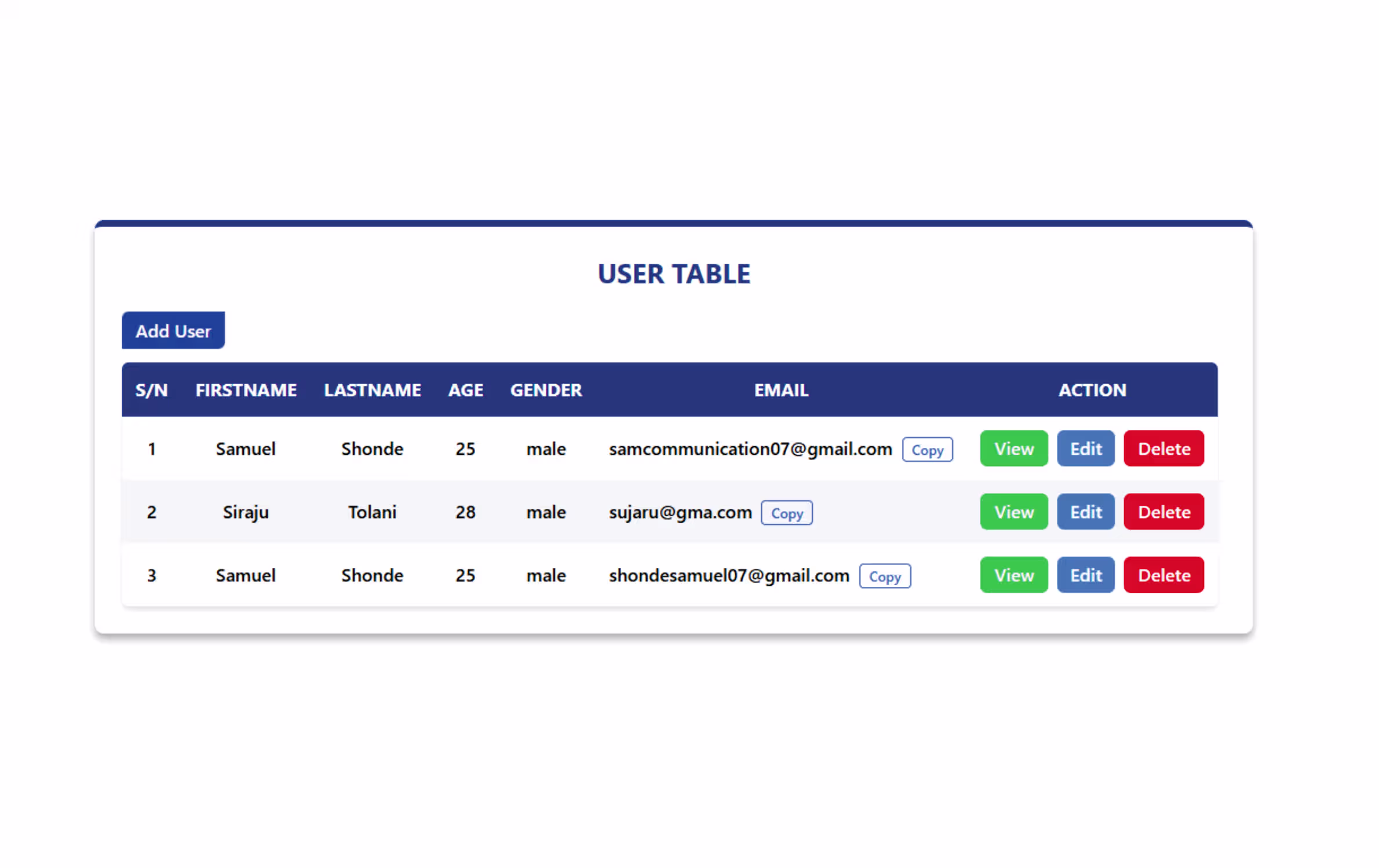Click the Add User button

(173, 331)
